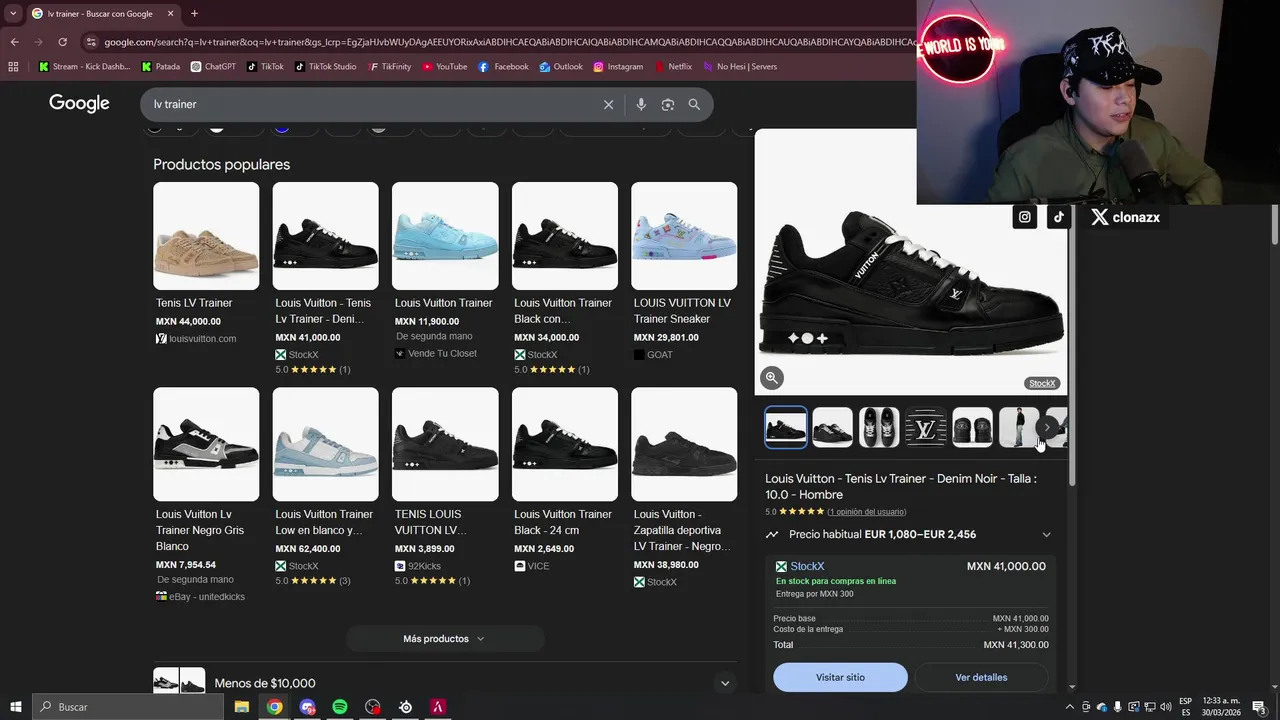Click the Ver detalles button
The height and width of the screenshot is (720, 1280).
981,677
